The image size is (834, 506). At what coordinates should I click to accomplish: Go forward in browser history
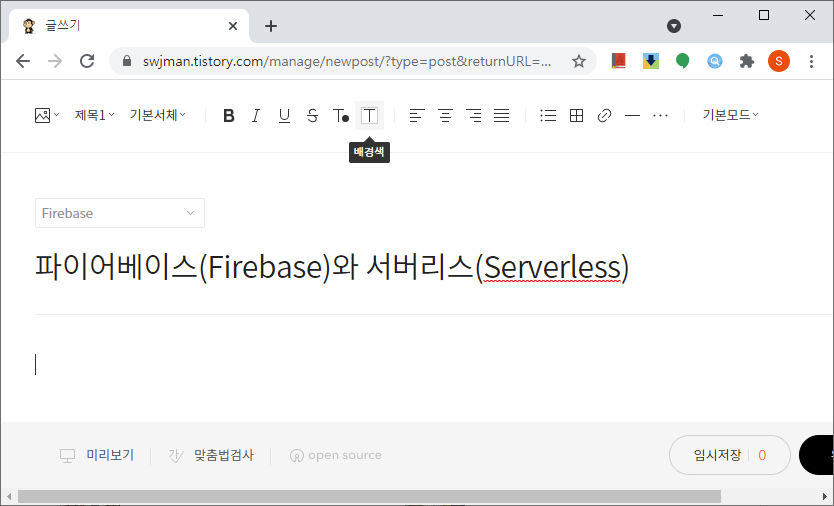point(55,61)
